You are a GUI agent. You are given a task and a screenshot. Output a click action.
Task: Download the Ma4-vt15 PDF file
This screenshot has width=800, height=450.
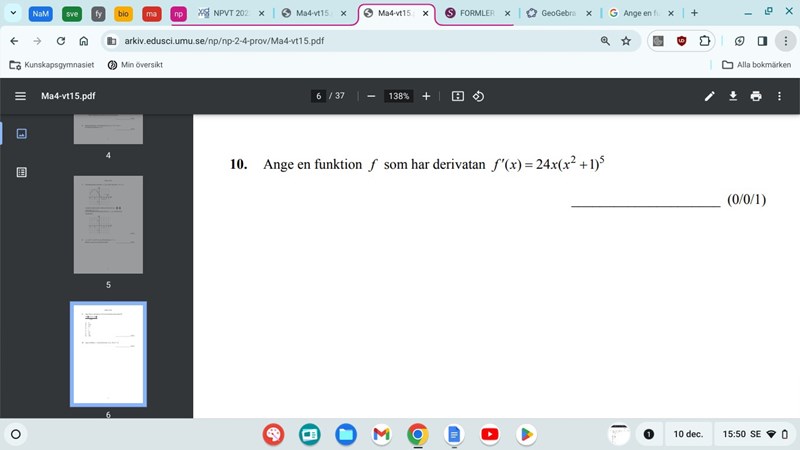733,96
